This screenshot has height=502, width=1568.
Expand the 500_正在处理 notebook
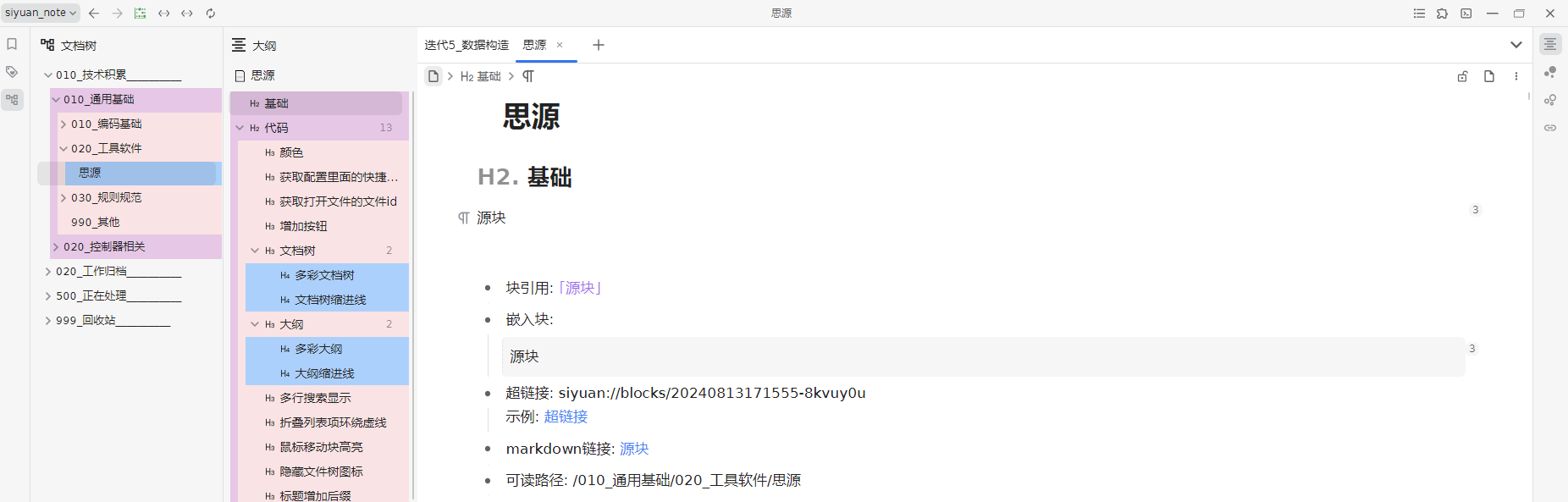tap(48, 295)
